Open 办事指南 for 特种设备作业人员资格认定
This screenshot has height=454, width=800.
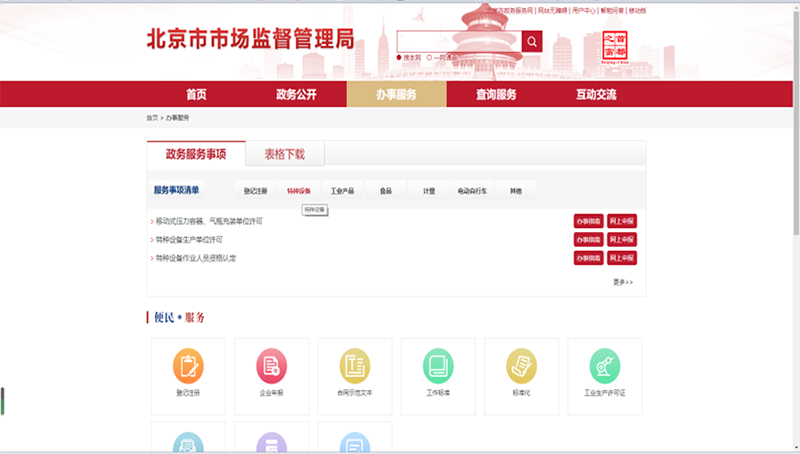[588, 258]
